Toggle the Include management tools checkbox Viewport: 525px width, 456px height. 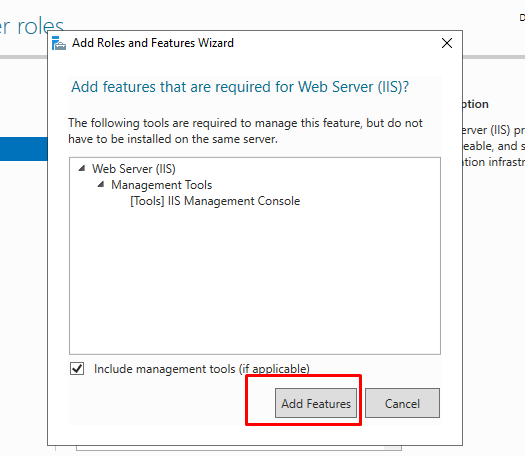pyautogui.click(x=77, y=369)
